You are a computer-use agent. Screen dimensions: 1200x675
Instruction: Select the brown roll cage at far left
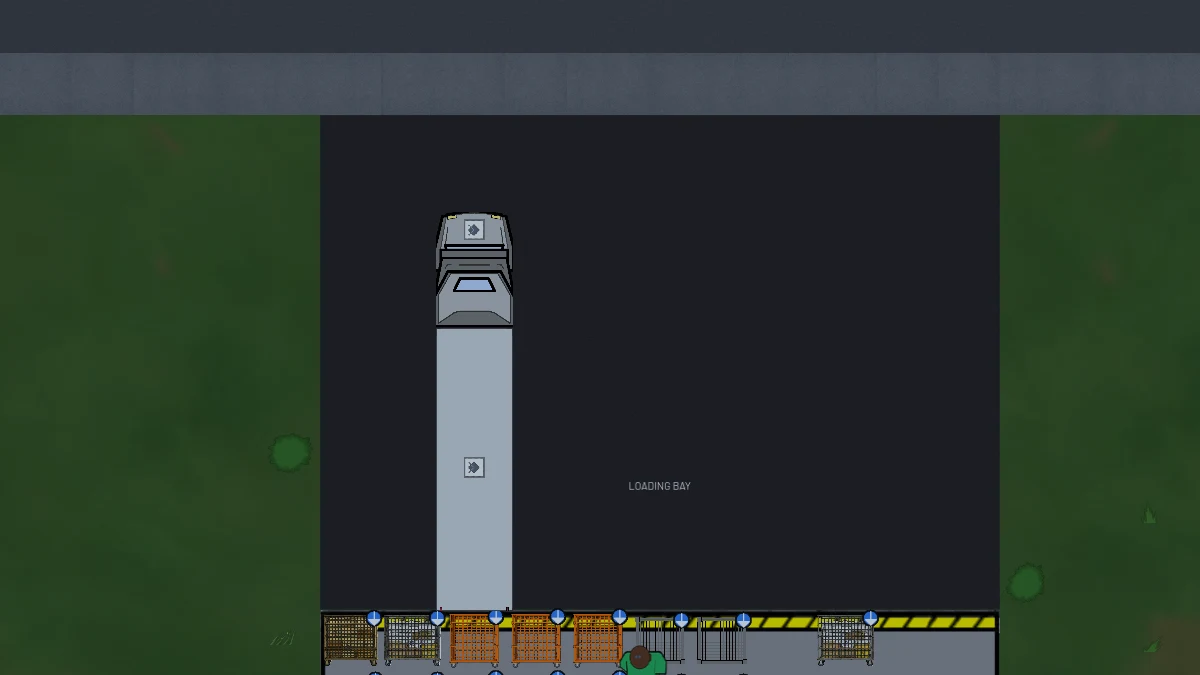pos(350,640)
